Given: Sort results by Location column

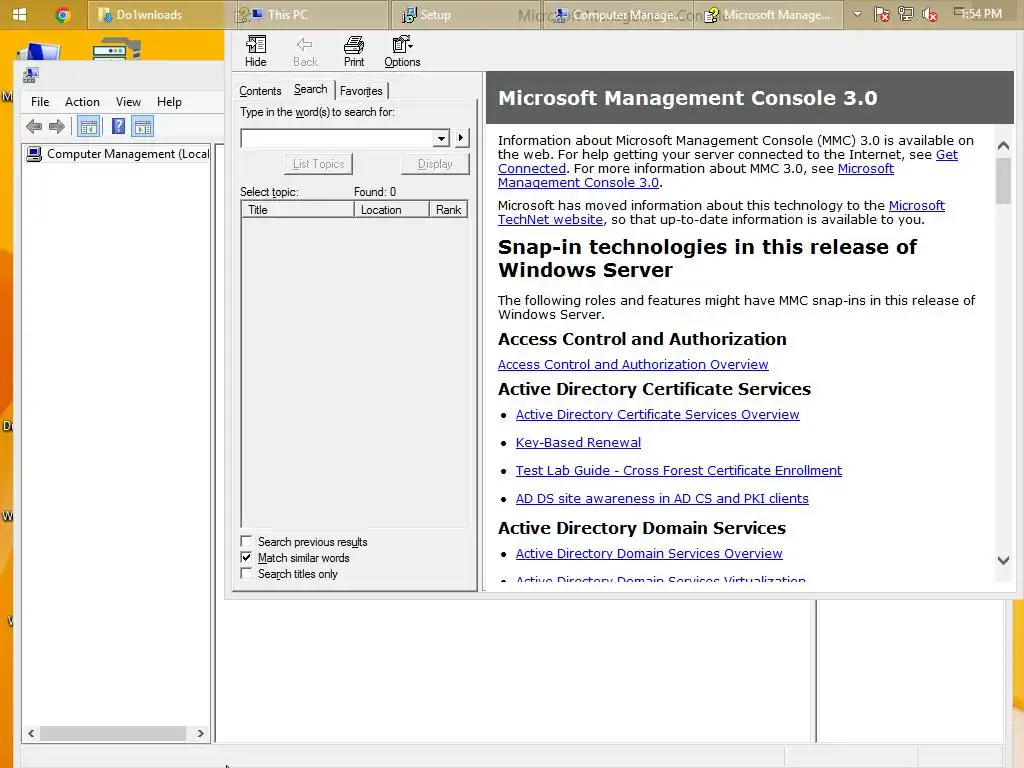Looking at the screenshot, I should 392,210.
